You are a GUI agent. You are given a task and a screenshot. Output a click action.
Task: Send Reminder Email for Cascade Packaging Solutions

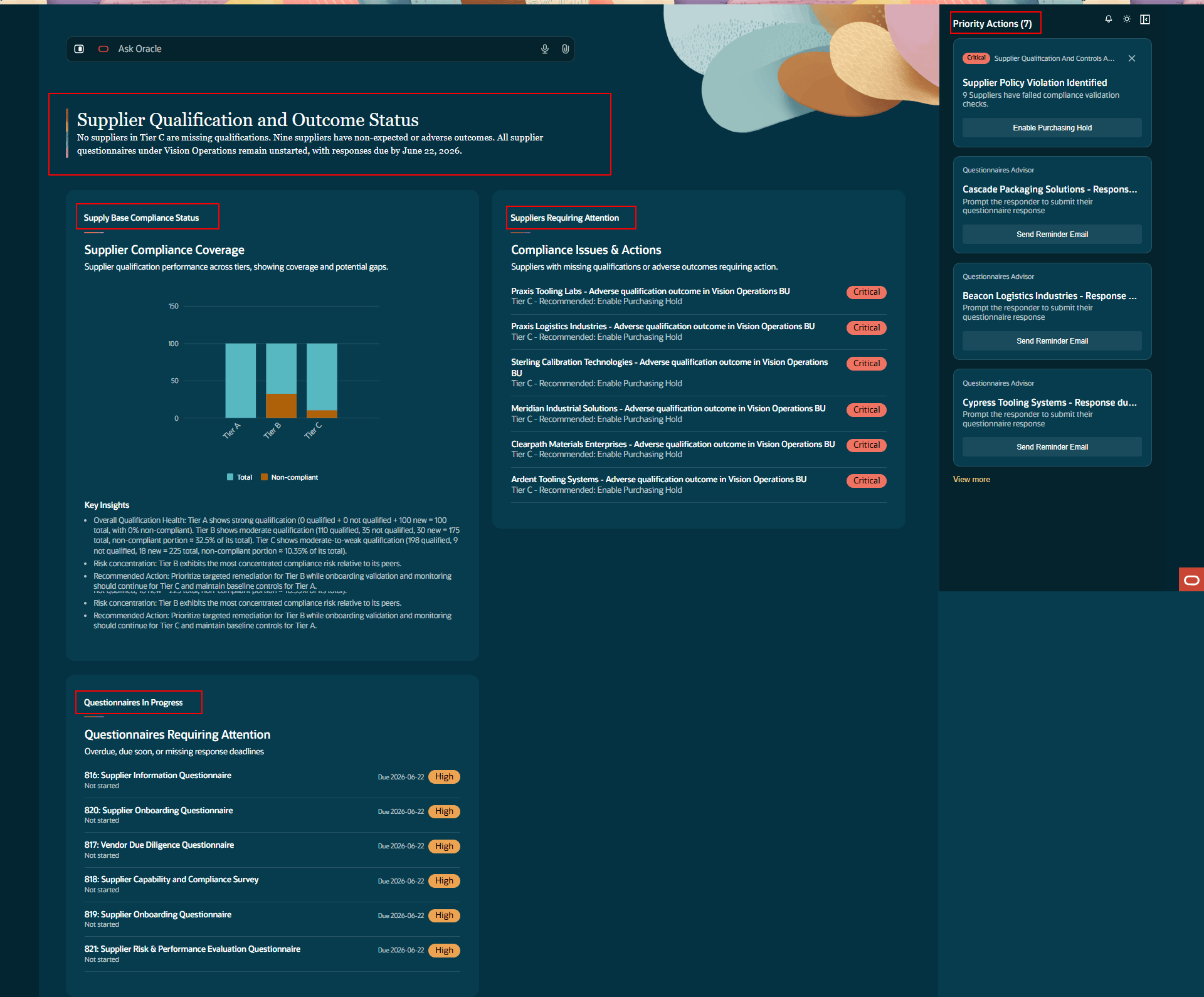point(1052,235)
